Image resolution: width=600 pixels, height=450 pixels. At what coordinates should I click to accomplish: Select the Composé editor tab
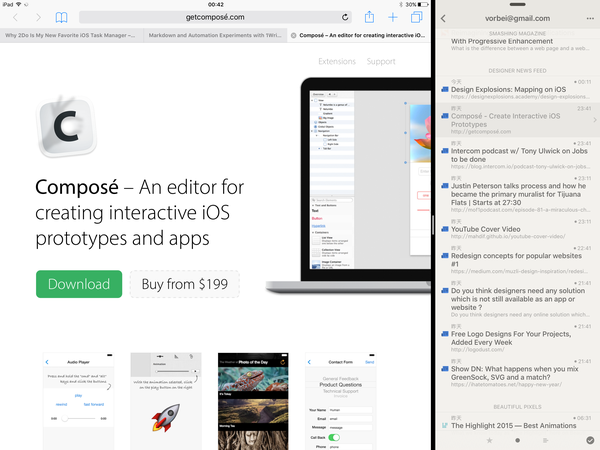(x=359, y=35)
